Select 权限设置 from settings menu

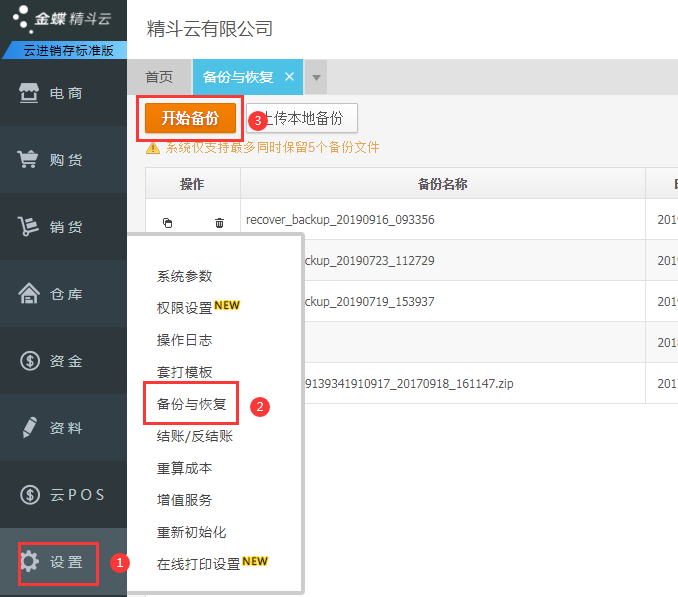[x=184, y=308]
